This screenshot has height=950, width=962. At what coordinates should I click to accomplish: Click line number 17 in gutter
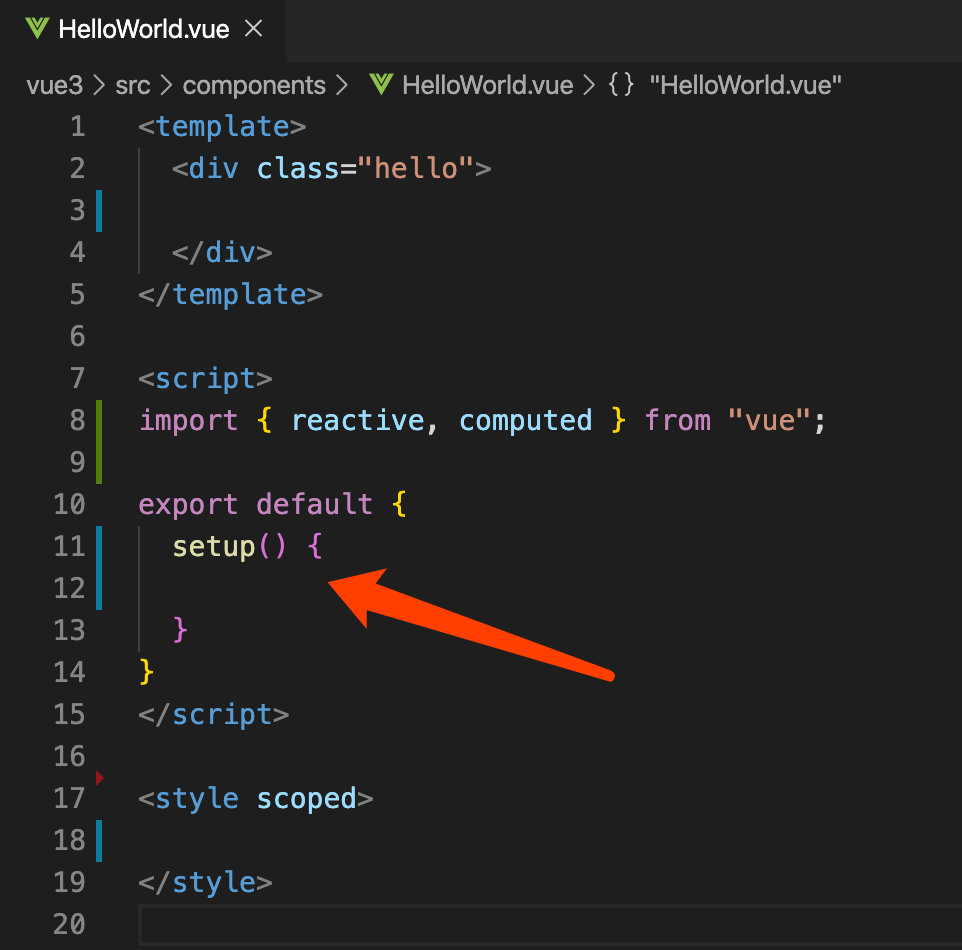click(69, 798)
